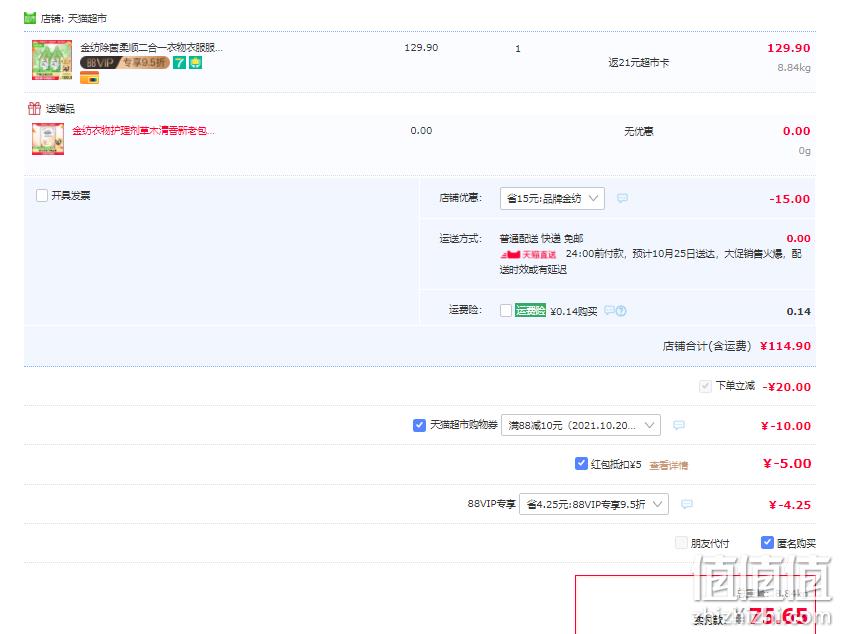The height and width of the screenshot is (634, 841).
Task: Tick the 开具发票 invoice checkbox
Action: point(42,195)
